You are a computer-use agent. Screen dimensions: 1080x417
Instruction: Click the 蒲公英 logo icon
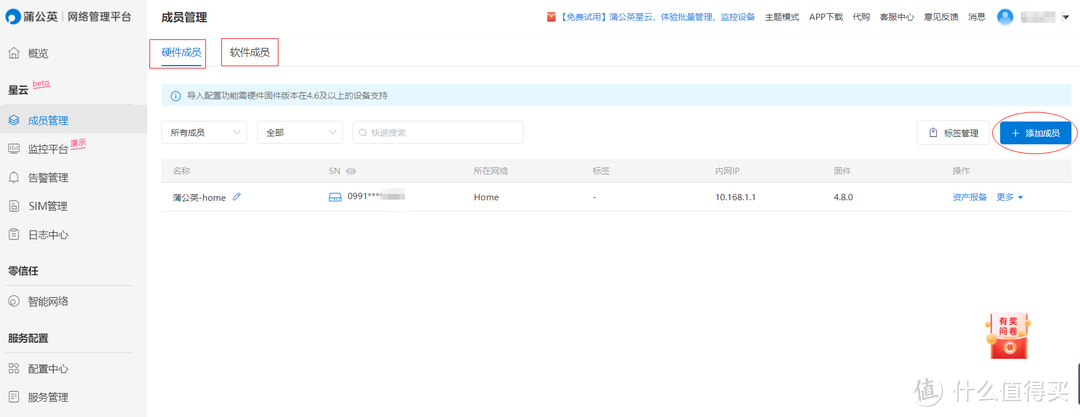(12, 17)
